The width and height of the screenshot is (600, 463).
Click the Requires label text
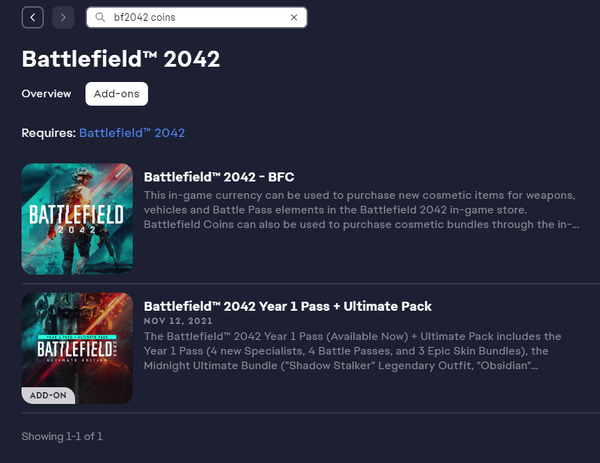[49, 133]
